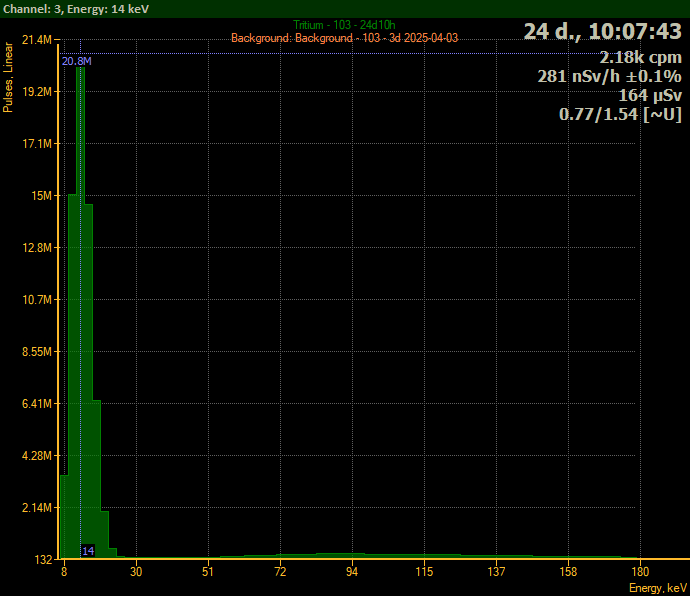
Task: Click the Tritium spectrum legend label
Action: click(344, 25)
